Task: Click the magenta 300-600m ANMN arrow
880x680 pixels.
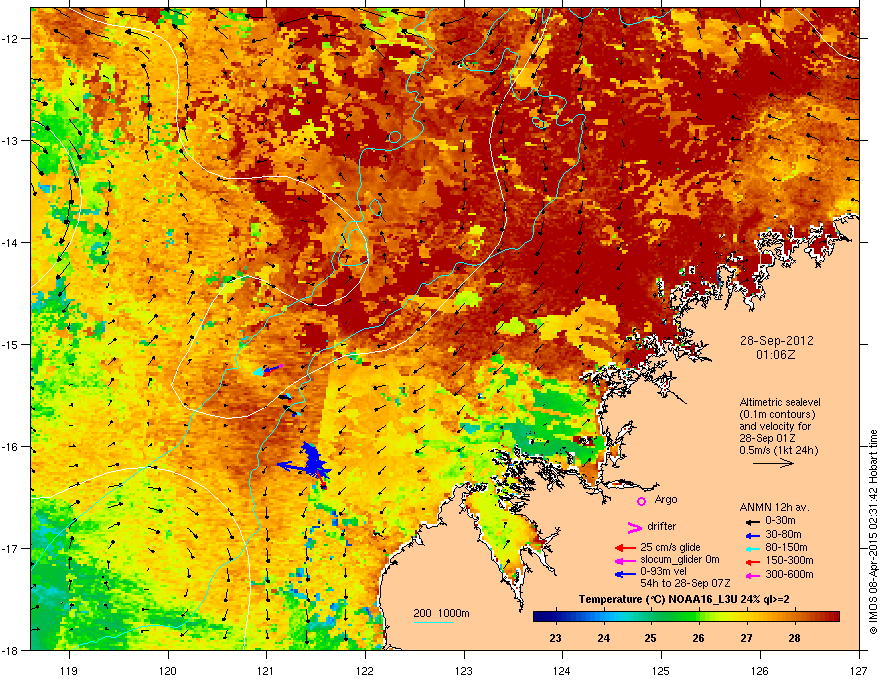Action: pos(753,576)
